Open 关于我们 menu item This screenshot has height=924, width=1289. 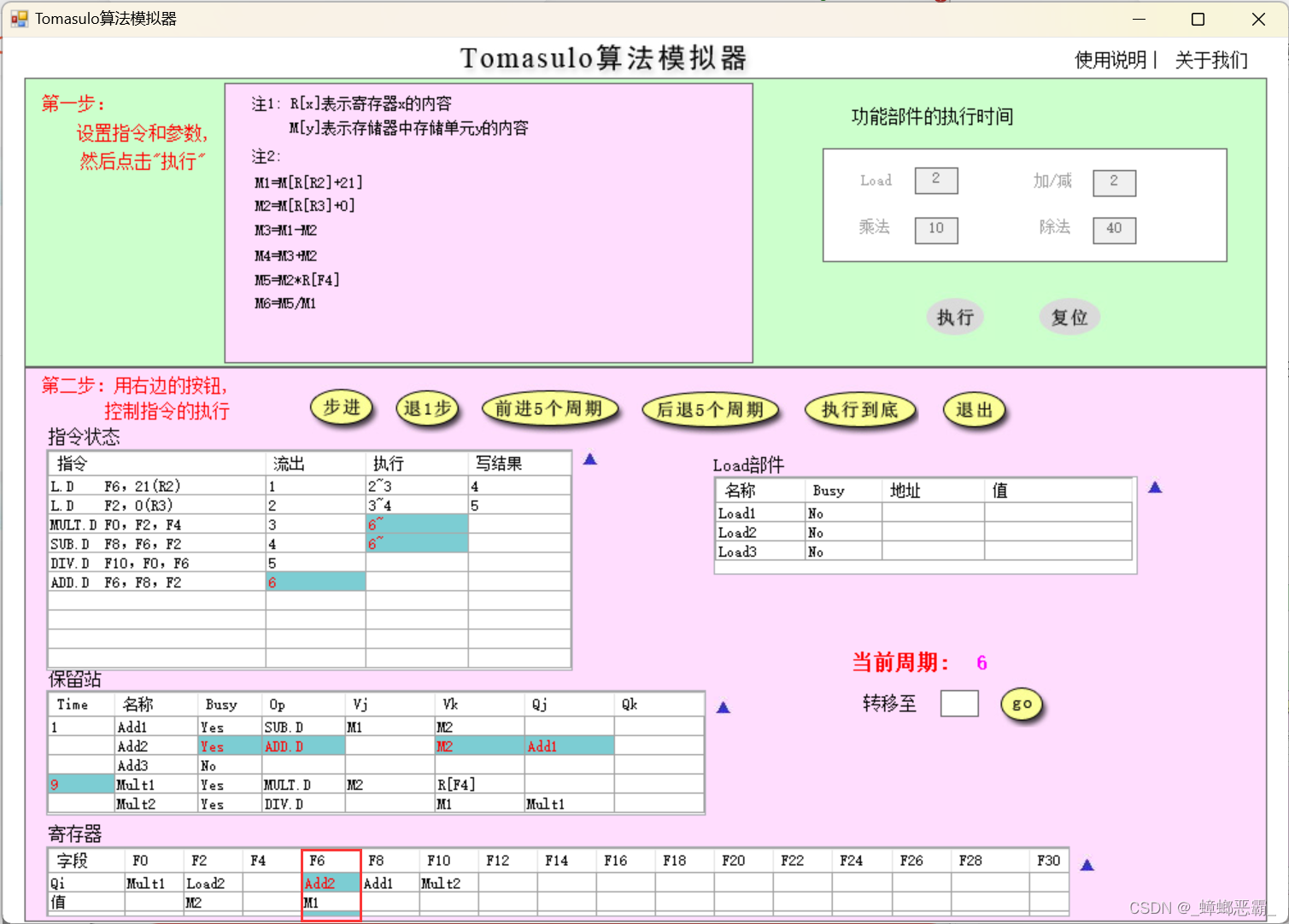point(1211,60)
